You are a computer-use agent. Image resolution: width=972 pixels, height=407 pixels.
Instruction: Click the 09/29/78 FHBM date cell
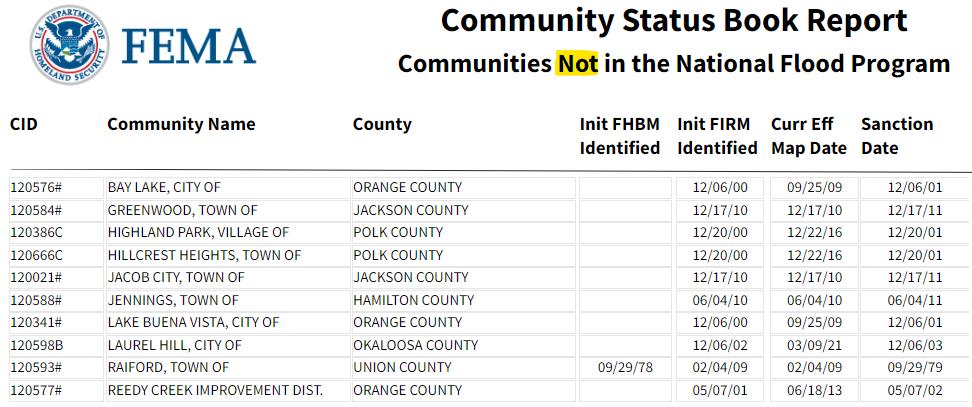tap(628, 367)
